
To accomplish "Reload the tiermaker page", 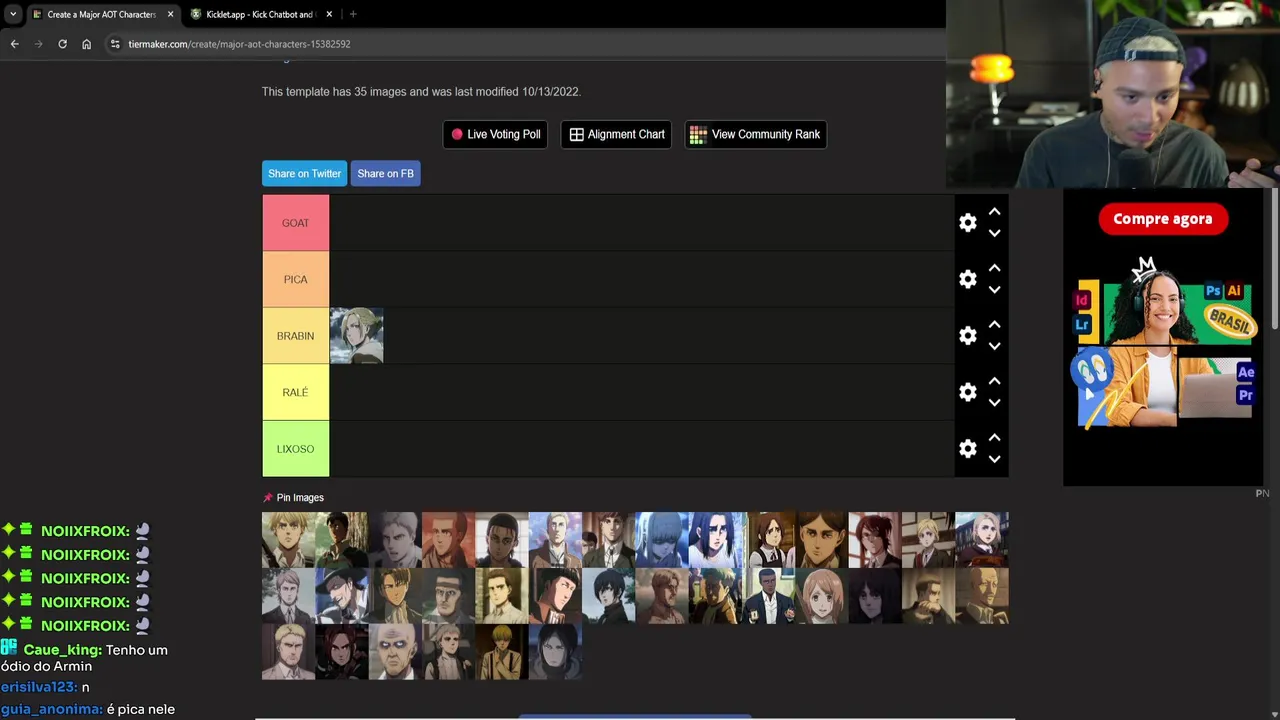I will [x=62, y=44].
